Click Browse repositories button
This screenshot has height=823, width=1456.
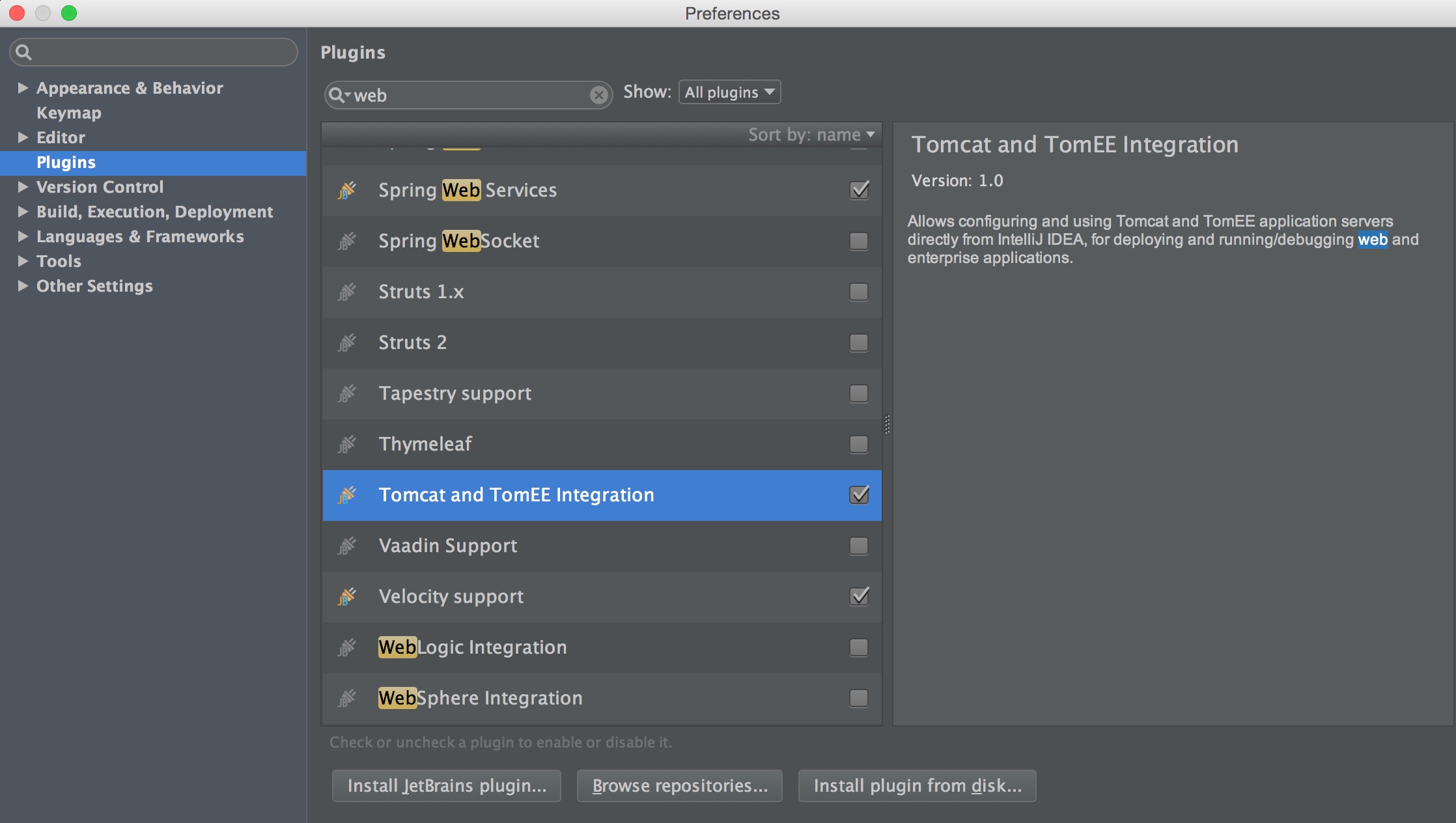pos(680,786)
